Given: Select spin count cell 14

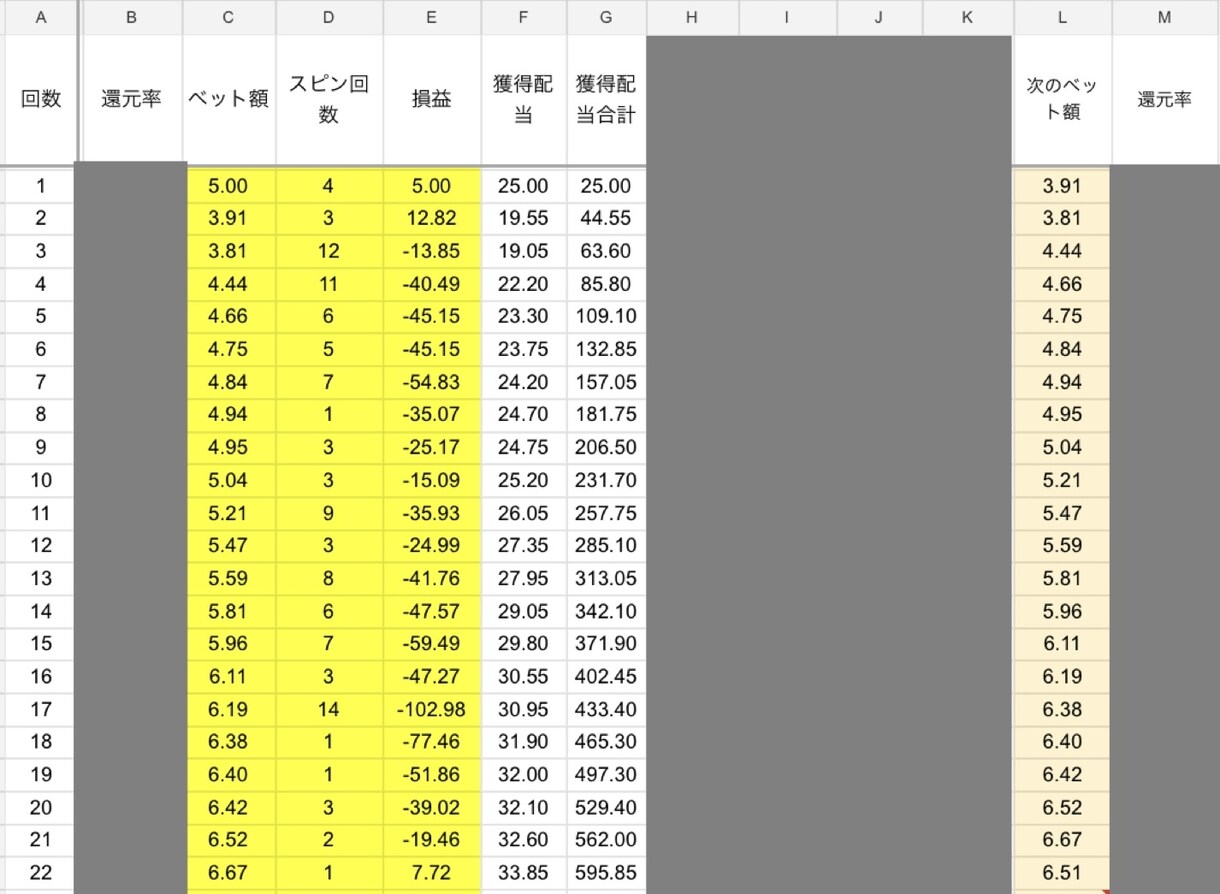Looking at the screenshot, I should (329, 709).
